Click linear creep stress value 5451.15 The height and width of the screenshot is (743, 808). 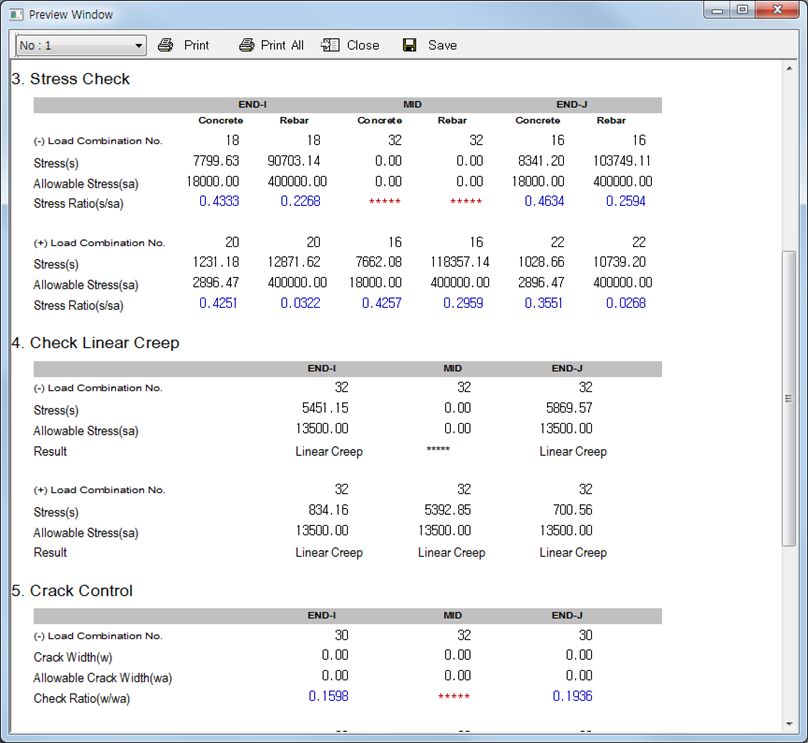coord(325,408)
